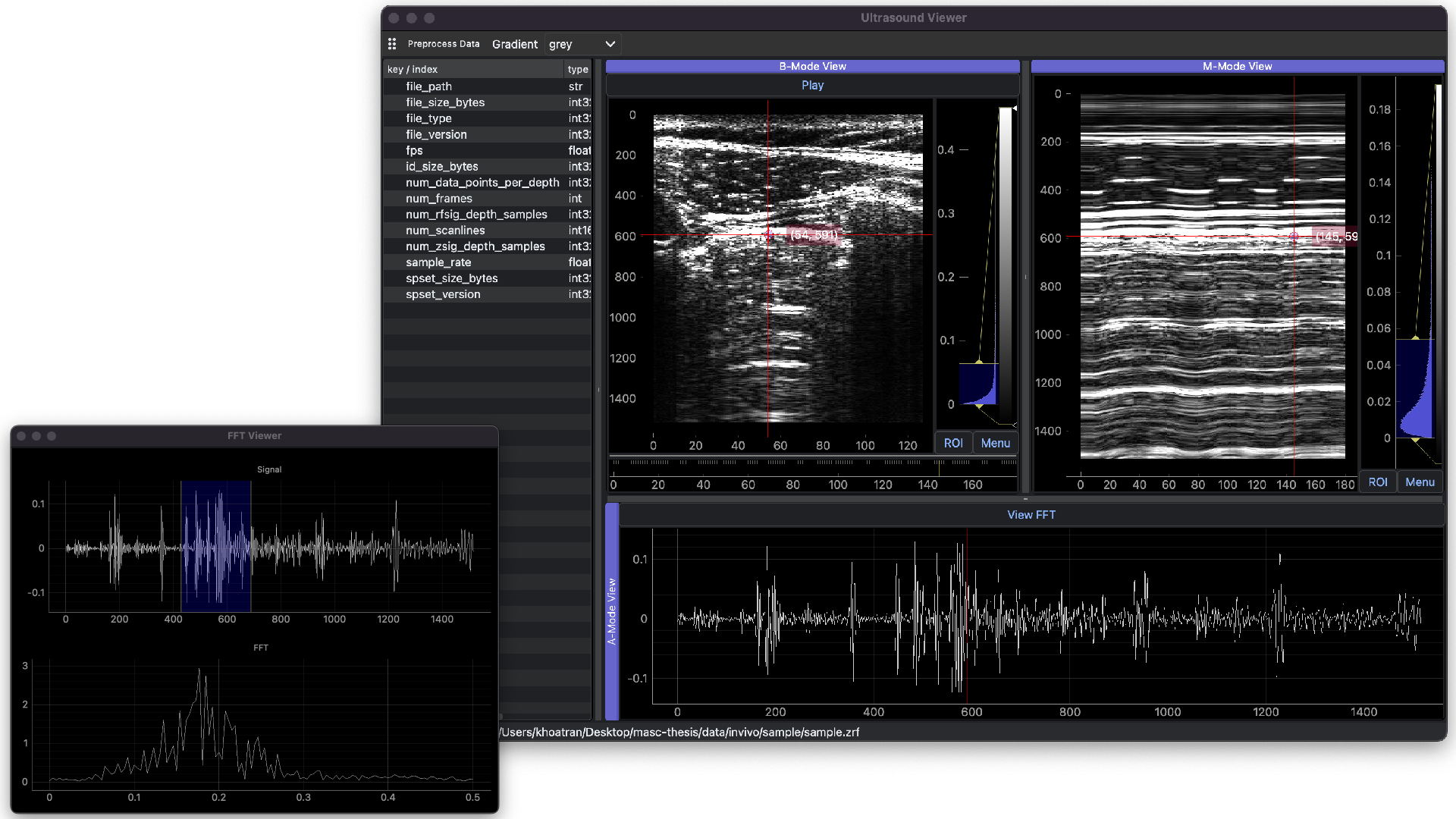Click the ROI button under B-Mode View
1456x819 pixels.
click(953, 443)
